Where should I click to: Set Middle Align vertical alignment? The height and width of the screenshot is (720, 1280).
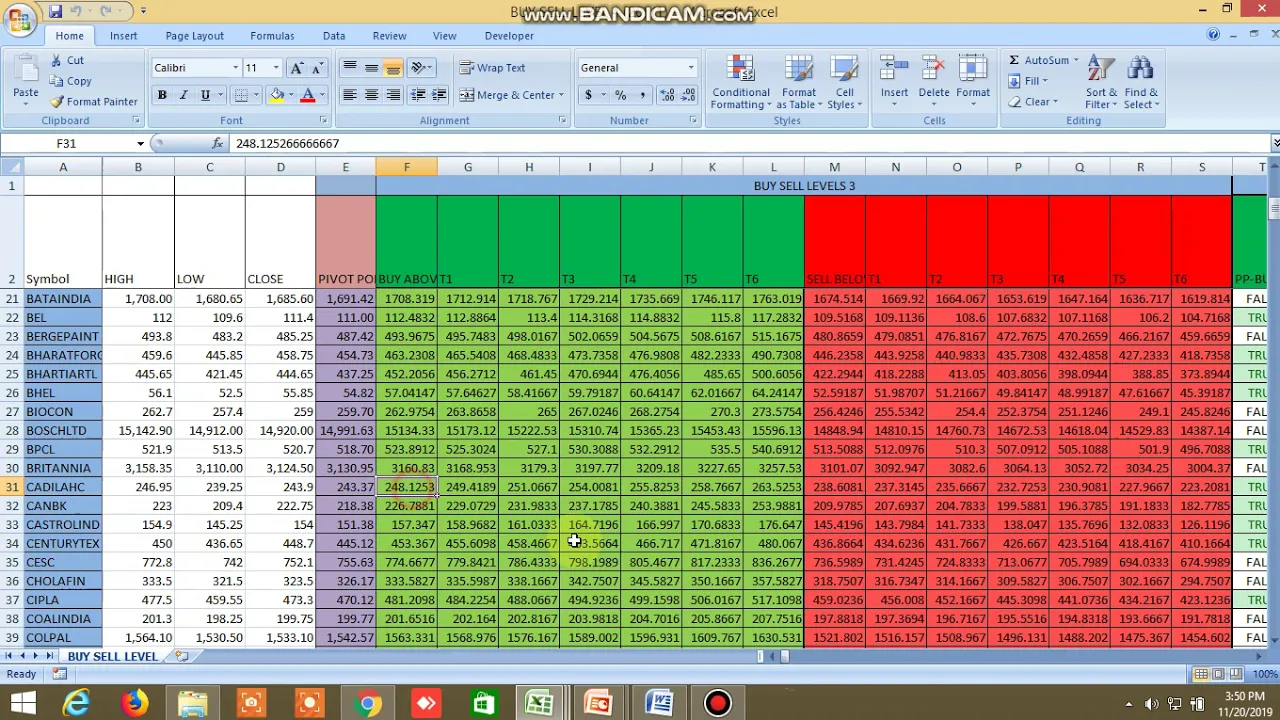pos(371,68)
